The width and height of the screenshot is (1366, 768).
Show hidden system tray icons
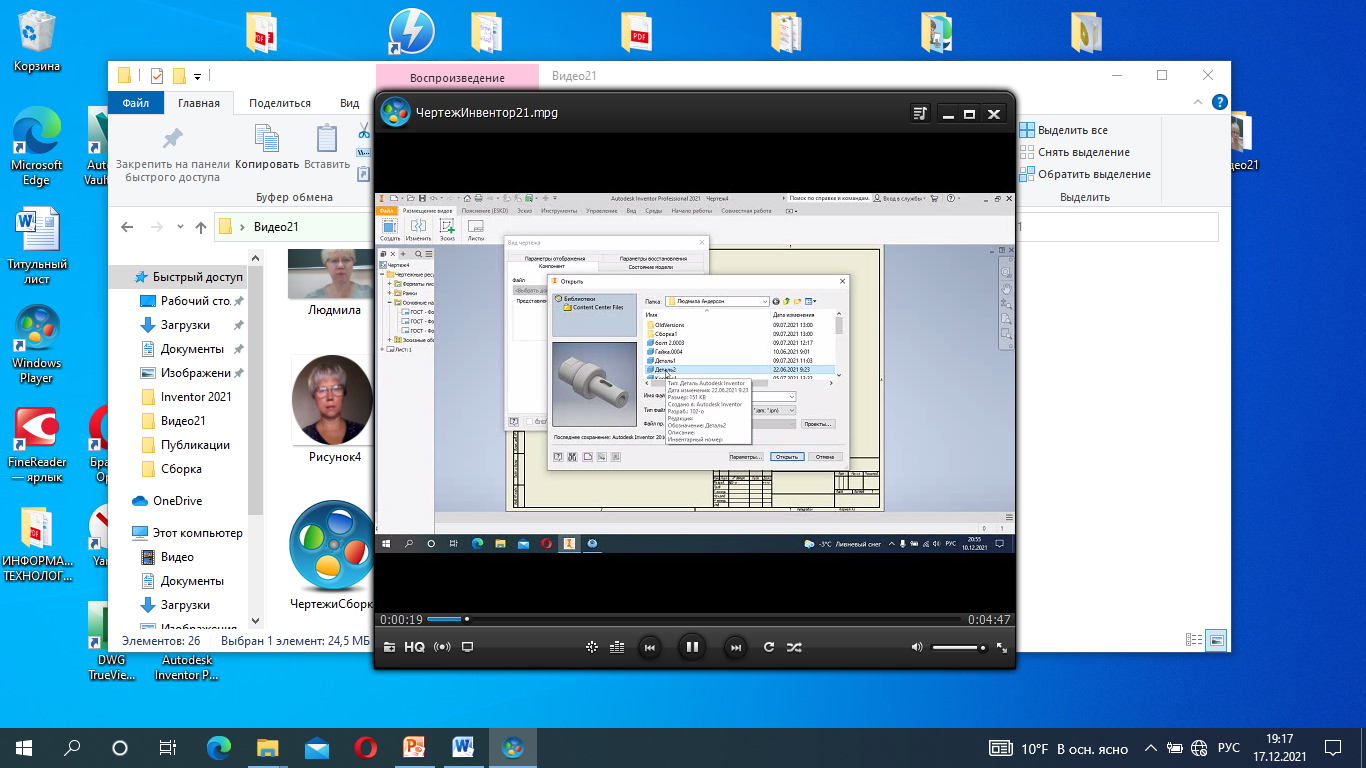click(x=1151, y=748)
